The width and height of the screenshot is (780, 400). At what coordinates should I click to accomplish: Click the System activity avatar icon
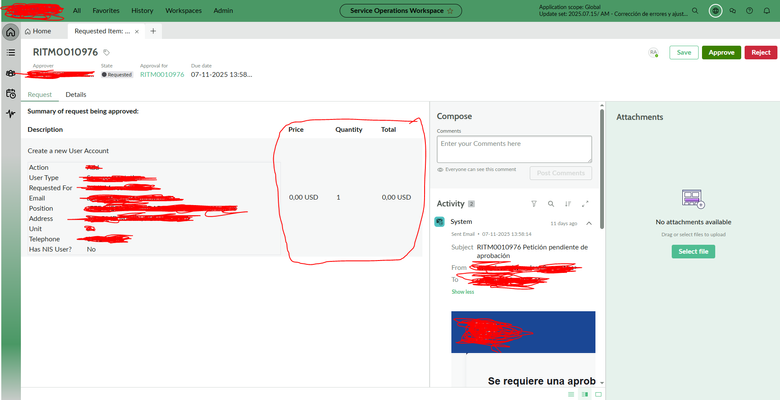(439, 222)
